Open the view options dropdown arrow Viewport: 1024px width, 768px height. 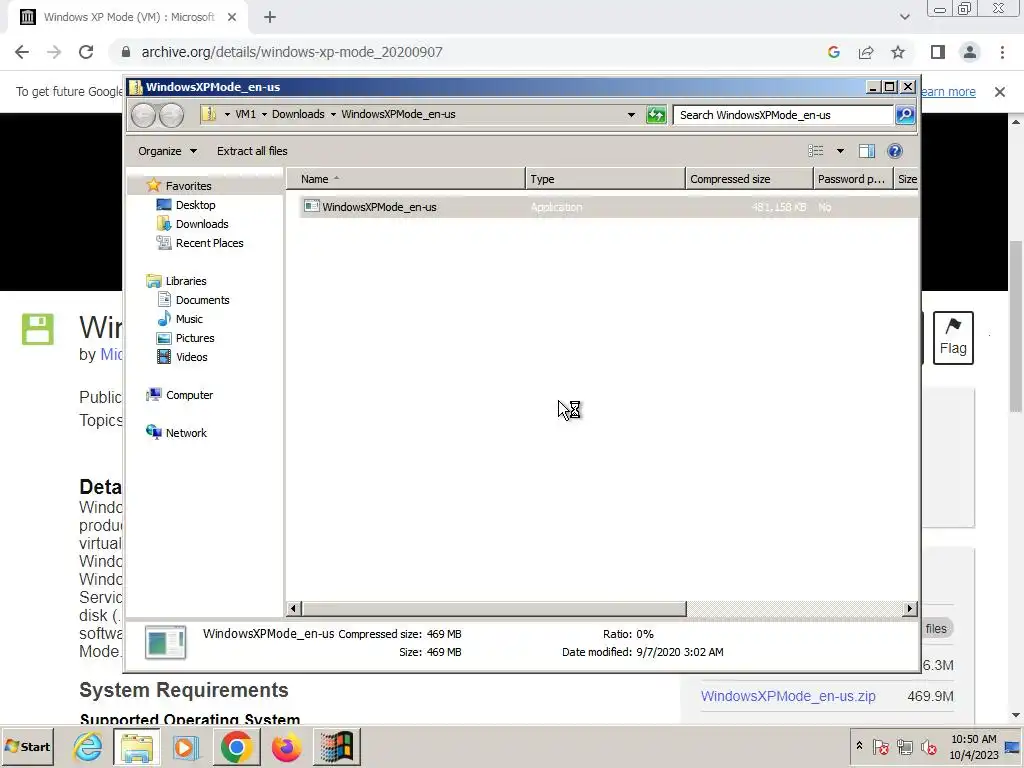(x=840, y=151)
